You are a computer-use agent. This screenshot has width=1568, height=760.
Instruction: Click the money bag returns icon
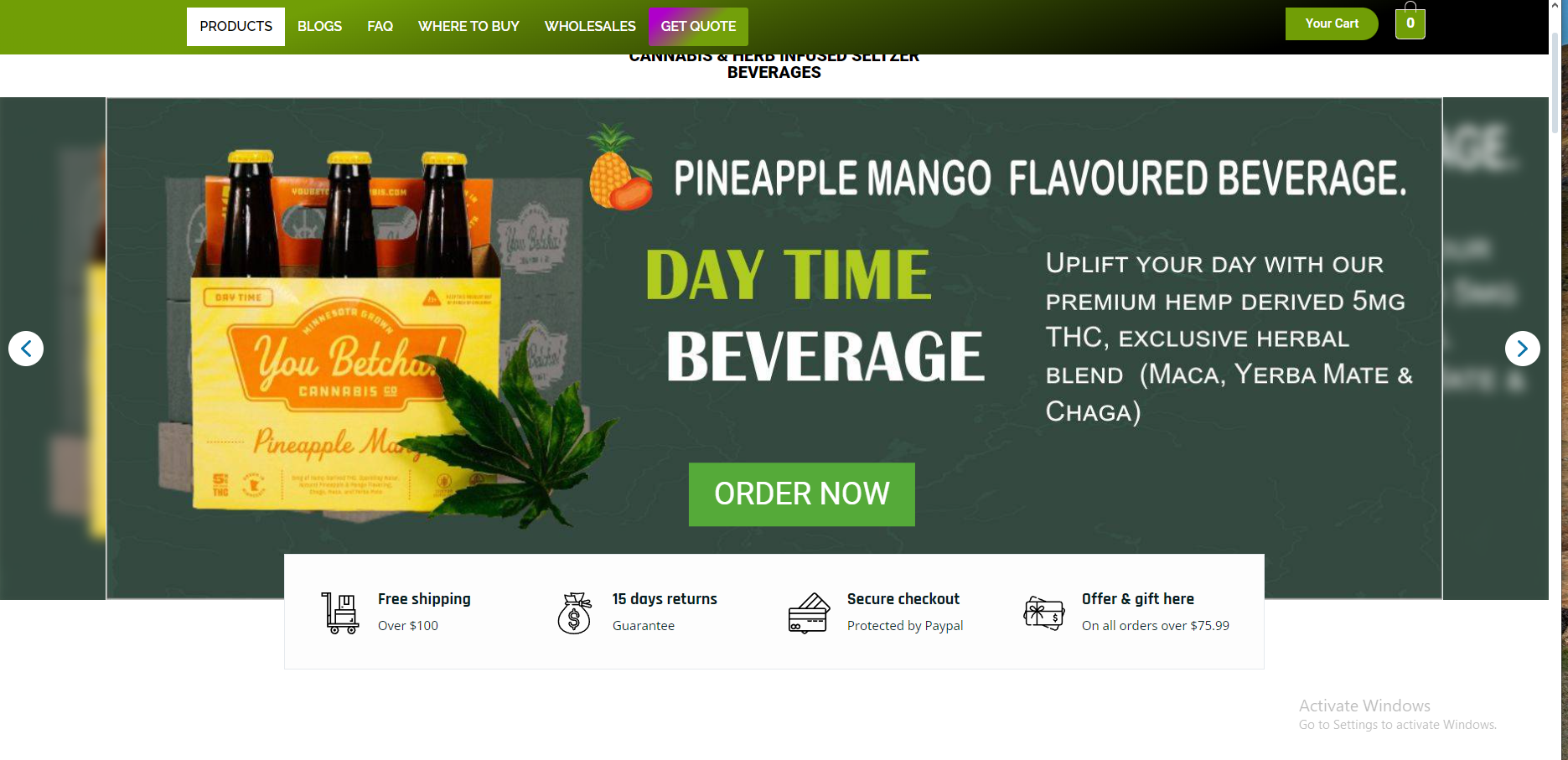[x=575, y=613]
